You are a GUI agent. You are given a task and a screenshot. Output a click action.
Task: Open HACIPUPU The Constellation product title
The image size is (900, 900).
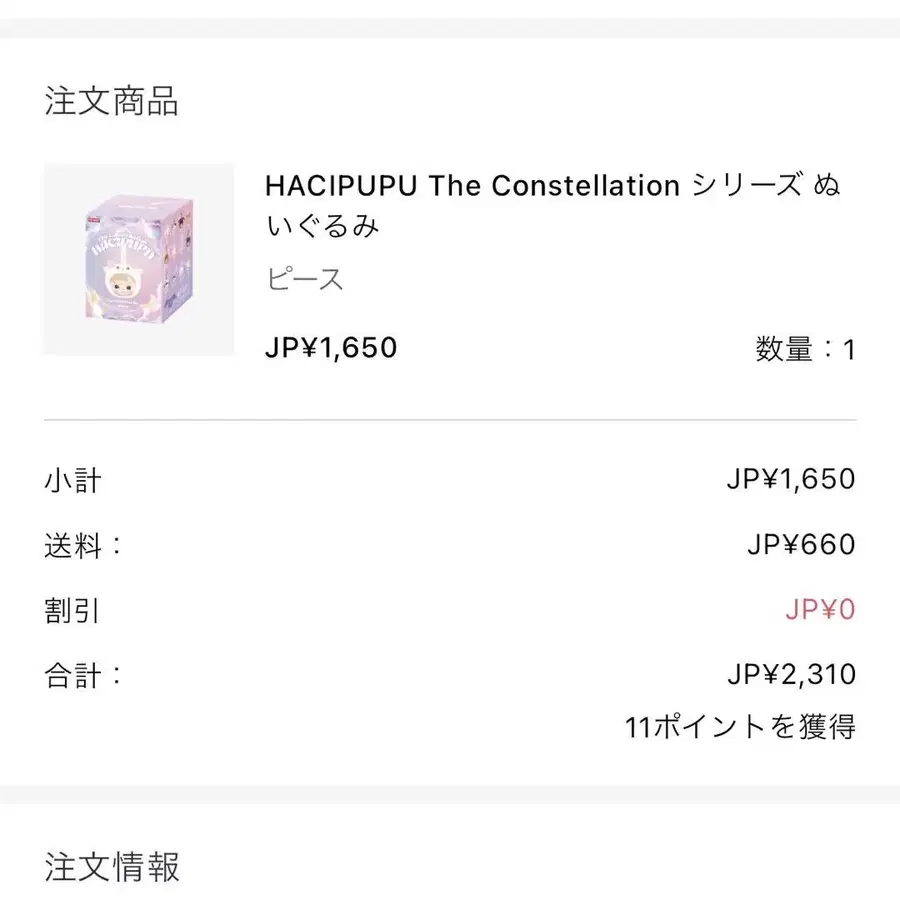click(552, 205)
